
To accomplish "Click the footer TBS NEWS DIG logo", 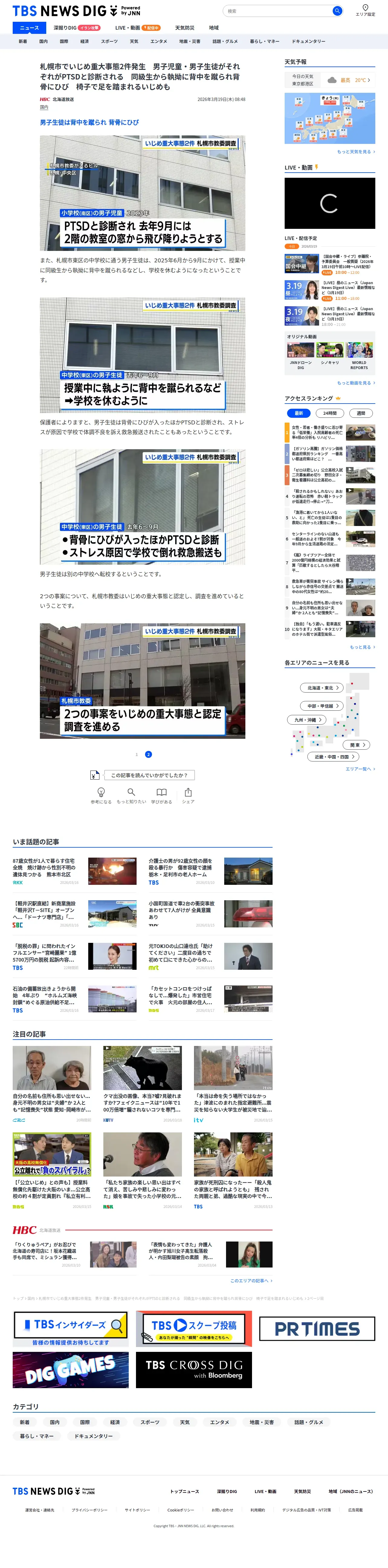I will [53, 1491].
